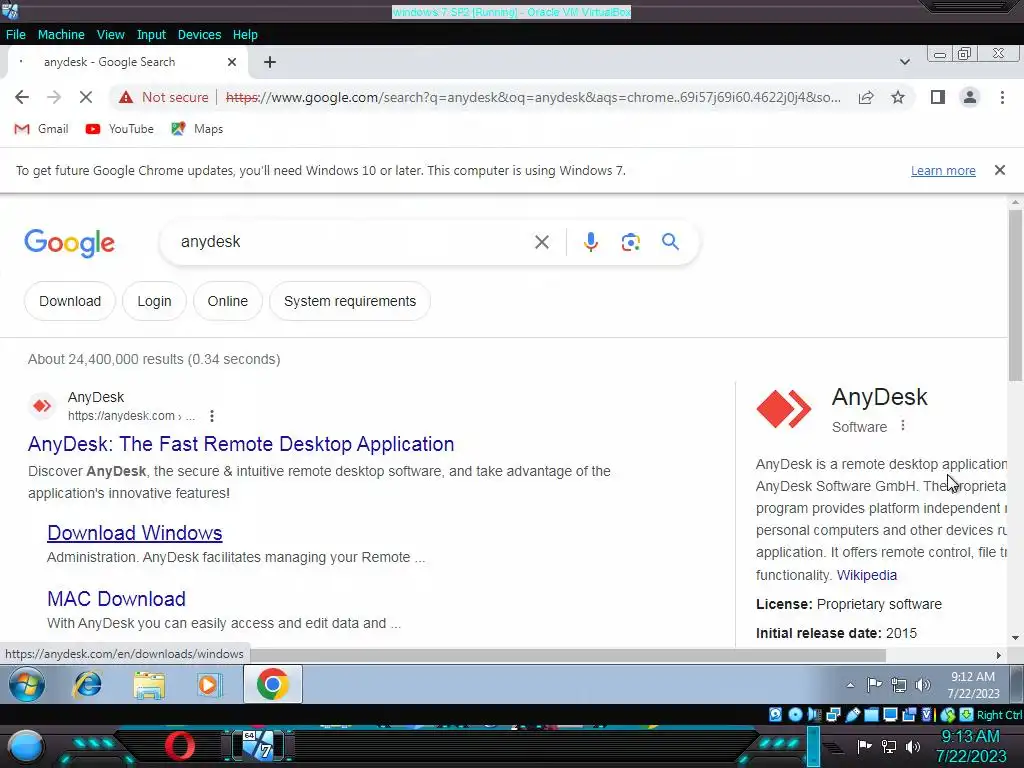Image resolution: width=1024 pixels, height=768 pixels.
Task: Click the Google logo
Action: [x=69, y=243]
